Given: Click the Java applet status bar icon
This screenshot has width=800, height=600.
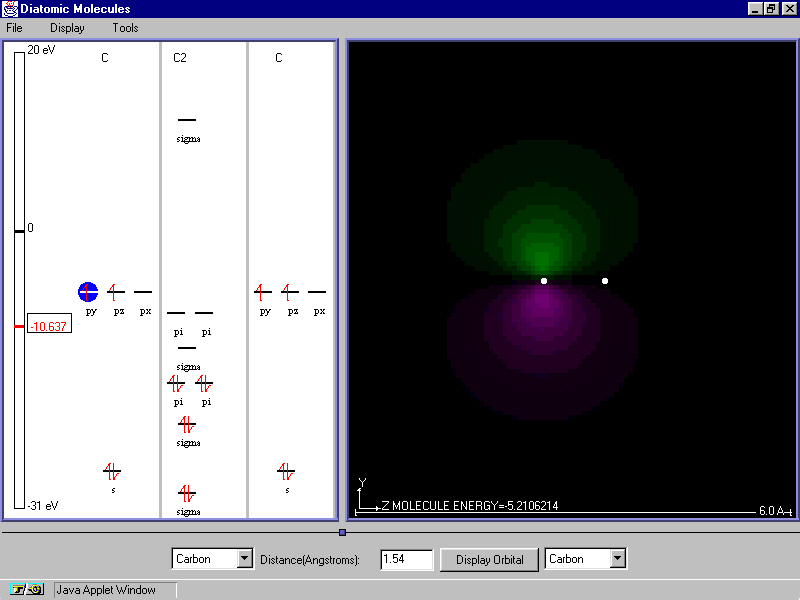Looking at the screenshot, I should tap(27, 589).
